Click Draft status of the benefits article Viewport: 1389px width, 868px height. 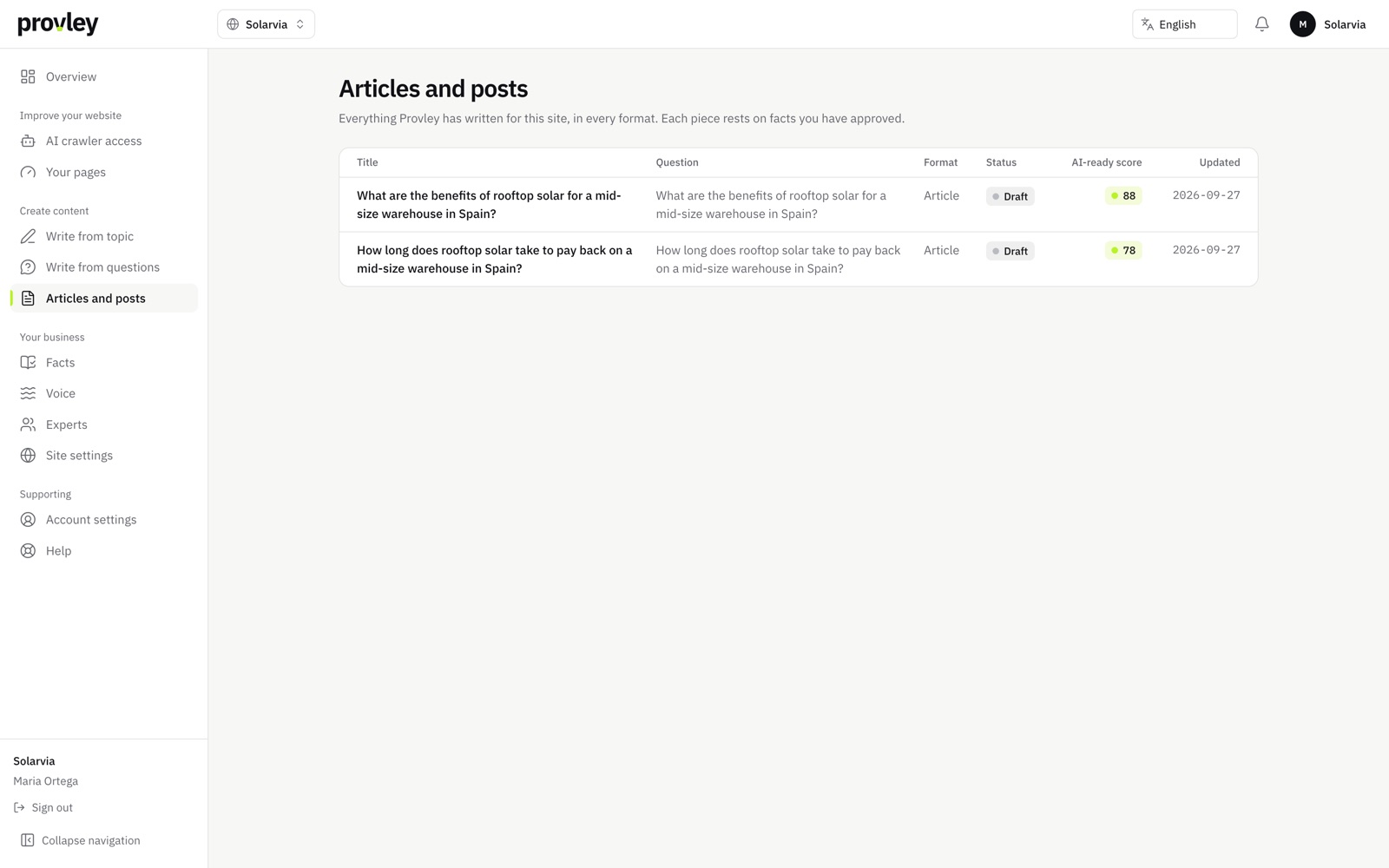[1010, 196]
